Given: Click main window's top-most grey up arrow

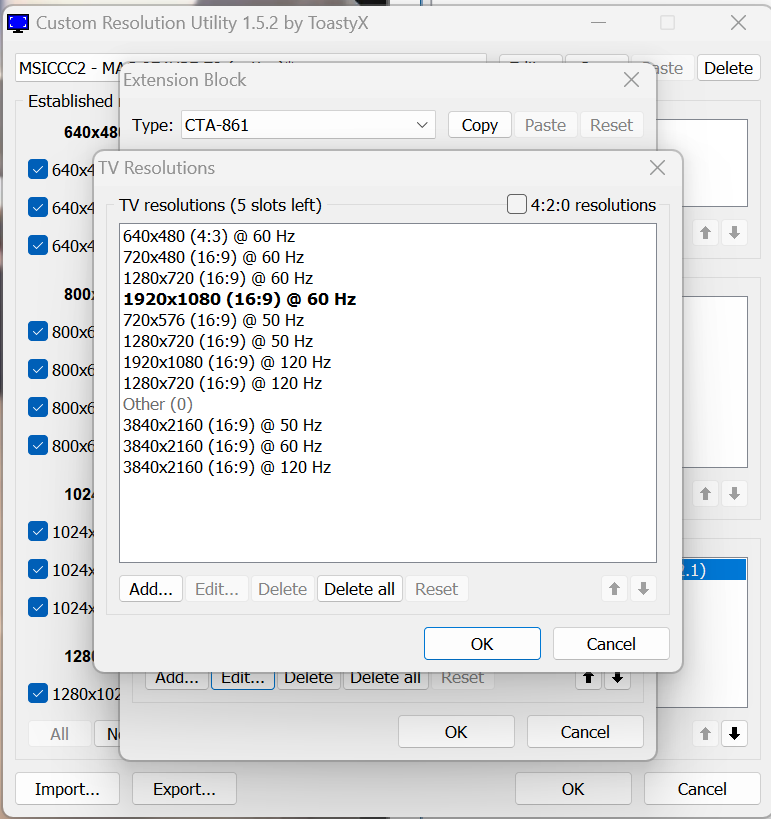Looking at the screenshot, I should 706,232.
